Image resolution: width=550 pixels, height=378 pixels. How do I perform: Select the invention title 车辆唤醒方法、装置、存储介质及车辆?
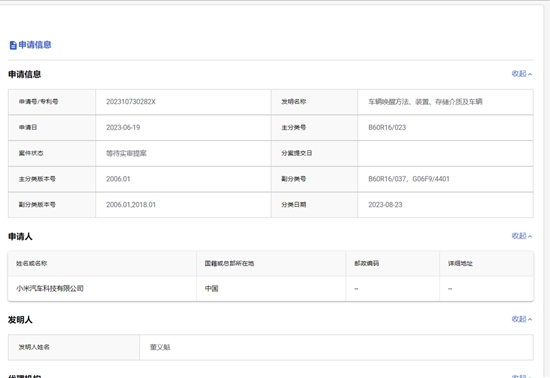point(425,102)
